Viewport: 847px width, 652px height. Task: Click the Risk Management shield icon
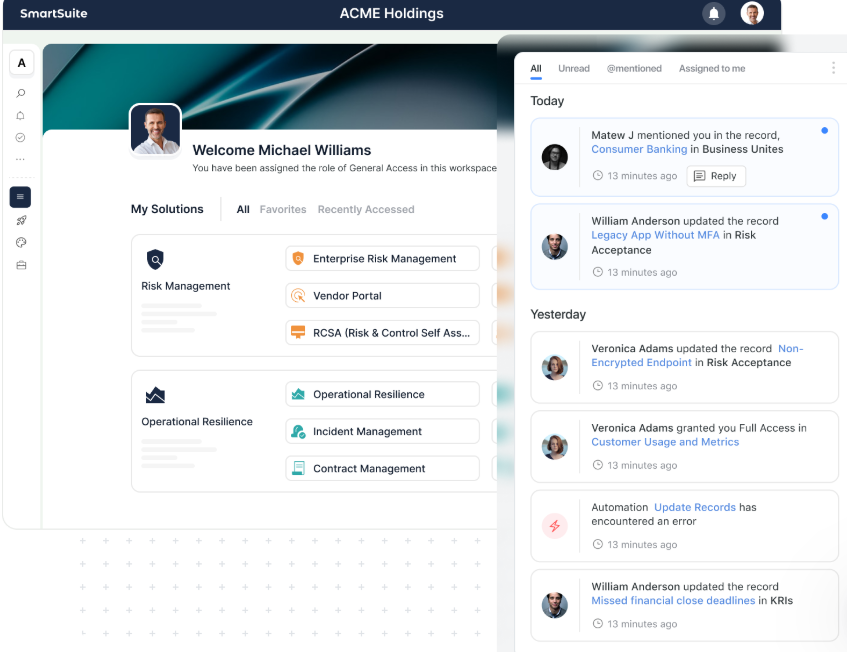(x=155, y=260)
